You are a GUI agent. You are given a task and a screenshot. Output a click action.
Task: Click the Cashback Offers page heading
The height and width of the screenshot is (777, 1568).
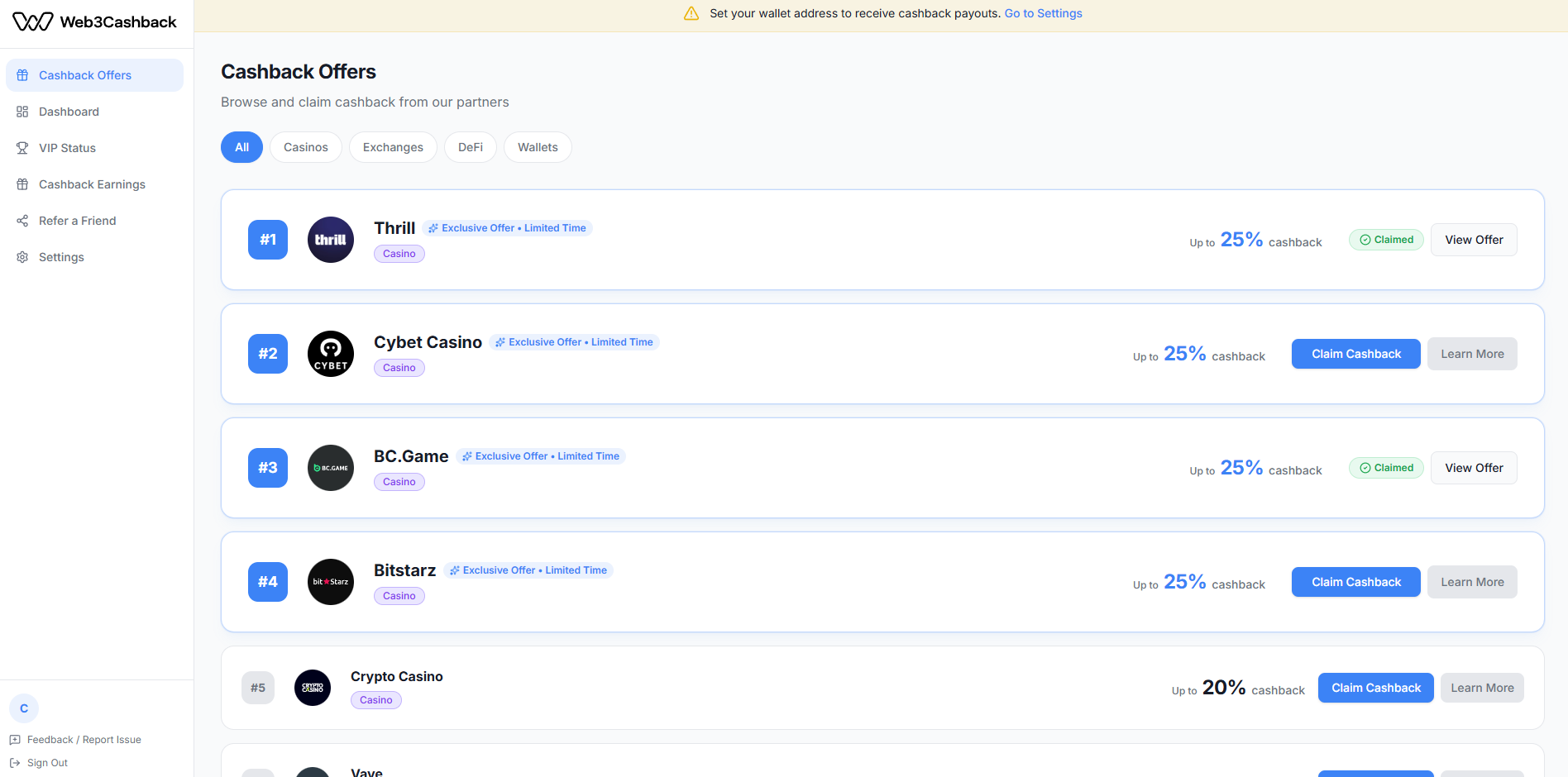pyautogui.click(x=299, y=72)
